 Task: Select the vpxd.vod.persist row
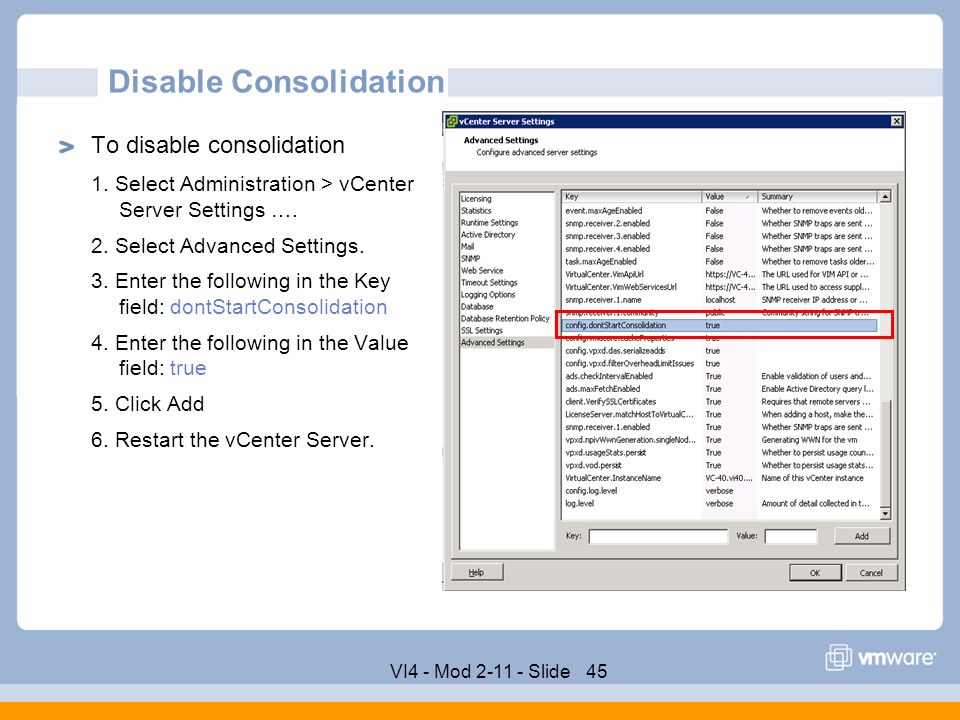[x=720, y=465]
